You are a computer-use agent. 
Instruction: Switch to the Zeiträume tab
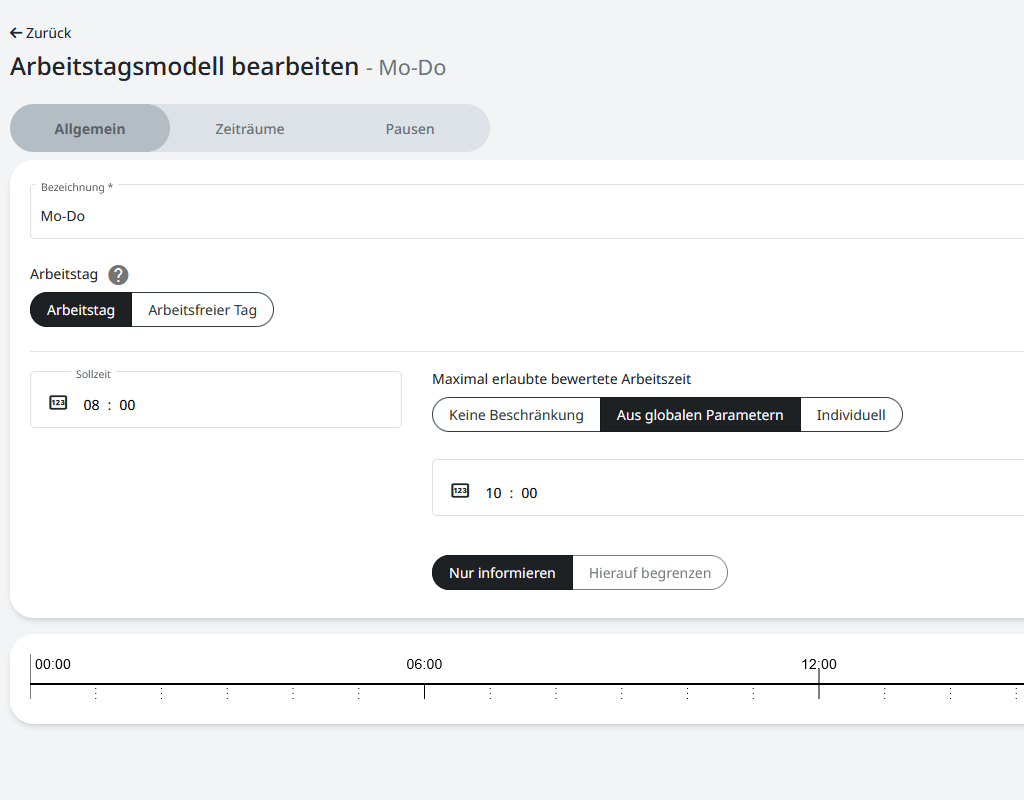250,129
